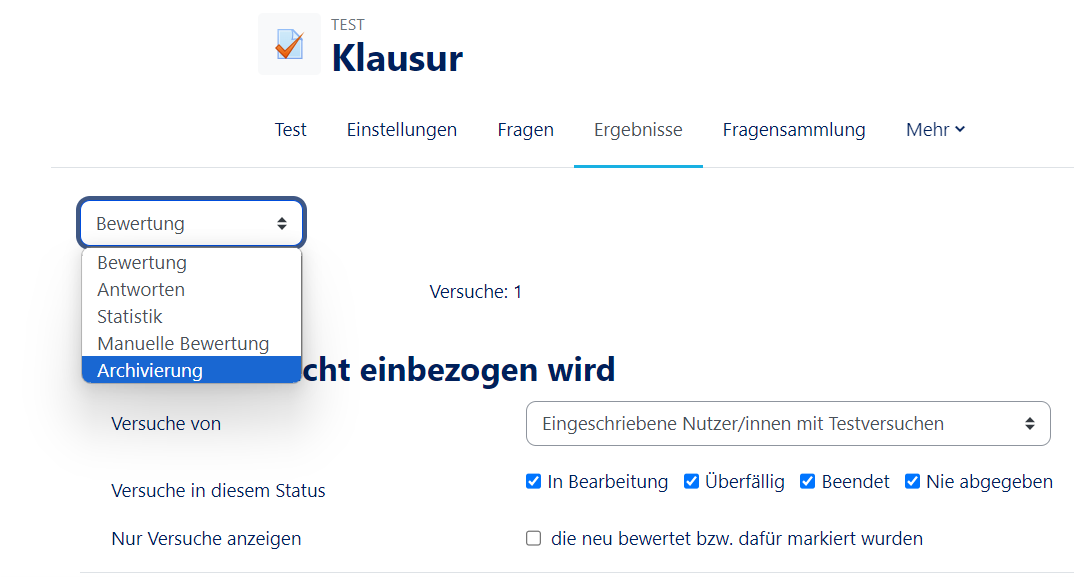Select the highlighted Archivierung option
Viewport: 1074px width, 577px height.
[150, 371]
